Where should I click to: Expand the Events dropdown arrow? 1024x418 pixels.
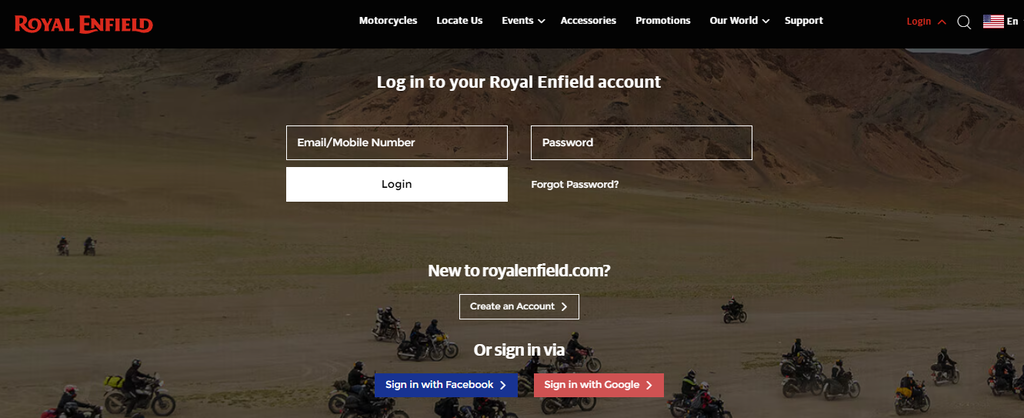541,22
